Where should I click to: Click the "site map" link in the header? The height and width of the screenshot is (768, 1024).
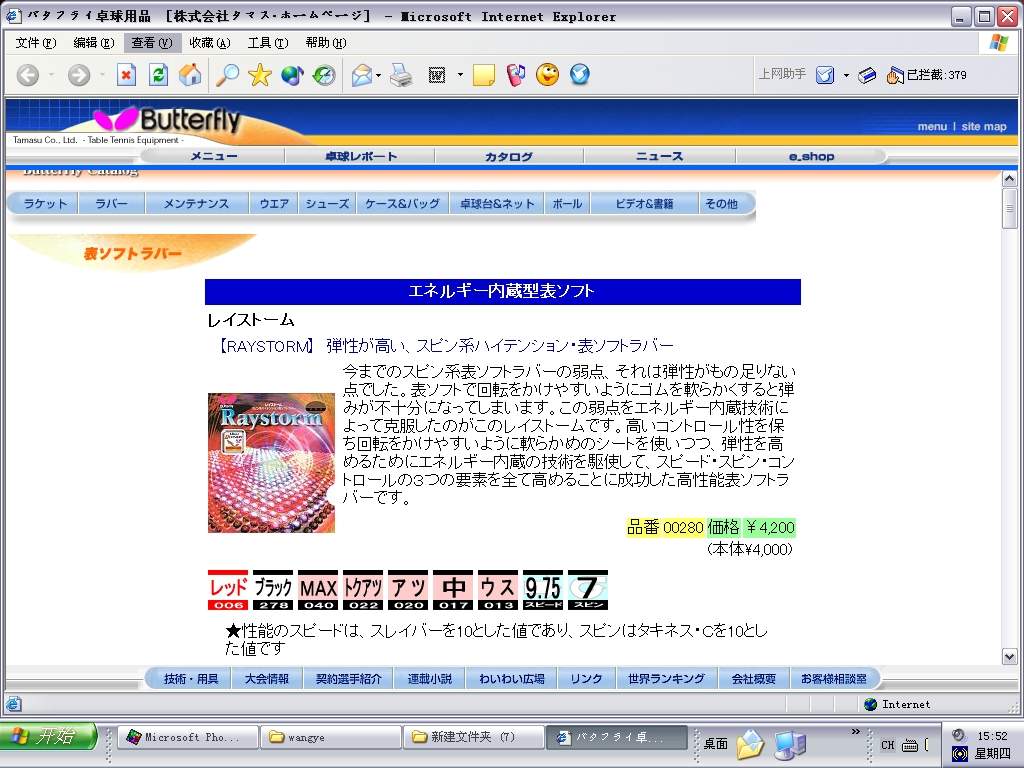point(984,127)
